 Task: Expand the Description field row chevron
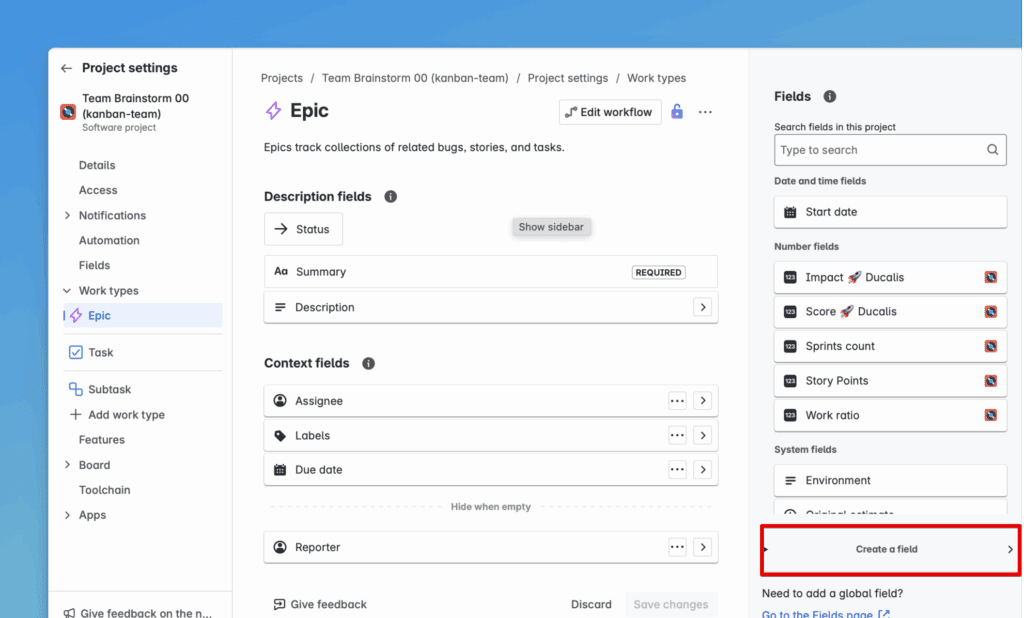pyautogui.click(x=703, y=307)
